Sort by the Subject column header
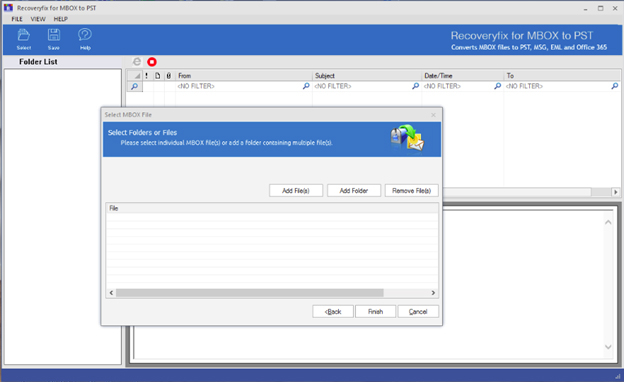 367,76
